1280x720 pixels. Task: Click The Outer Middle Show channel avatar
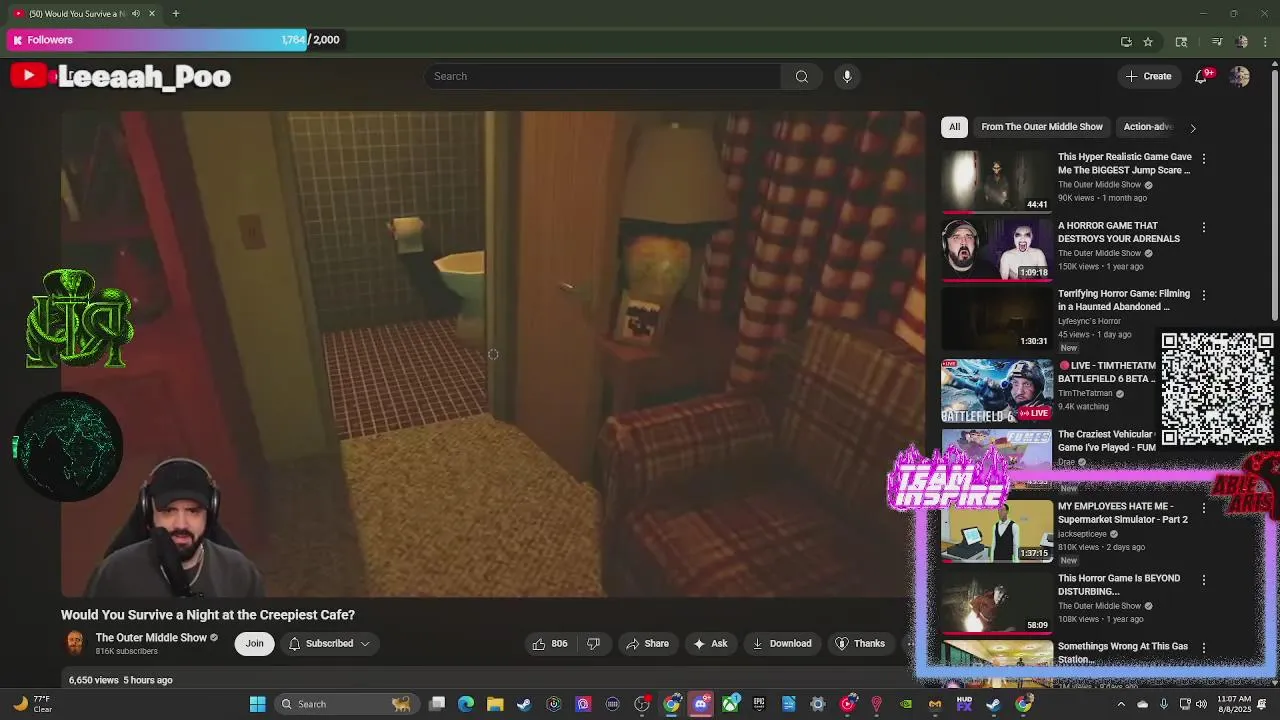coord(75,643)
